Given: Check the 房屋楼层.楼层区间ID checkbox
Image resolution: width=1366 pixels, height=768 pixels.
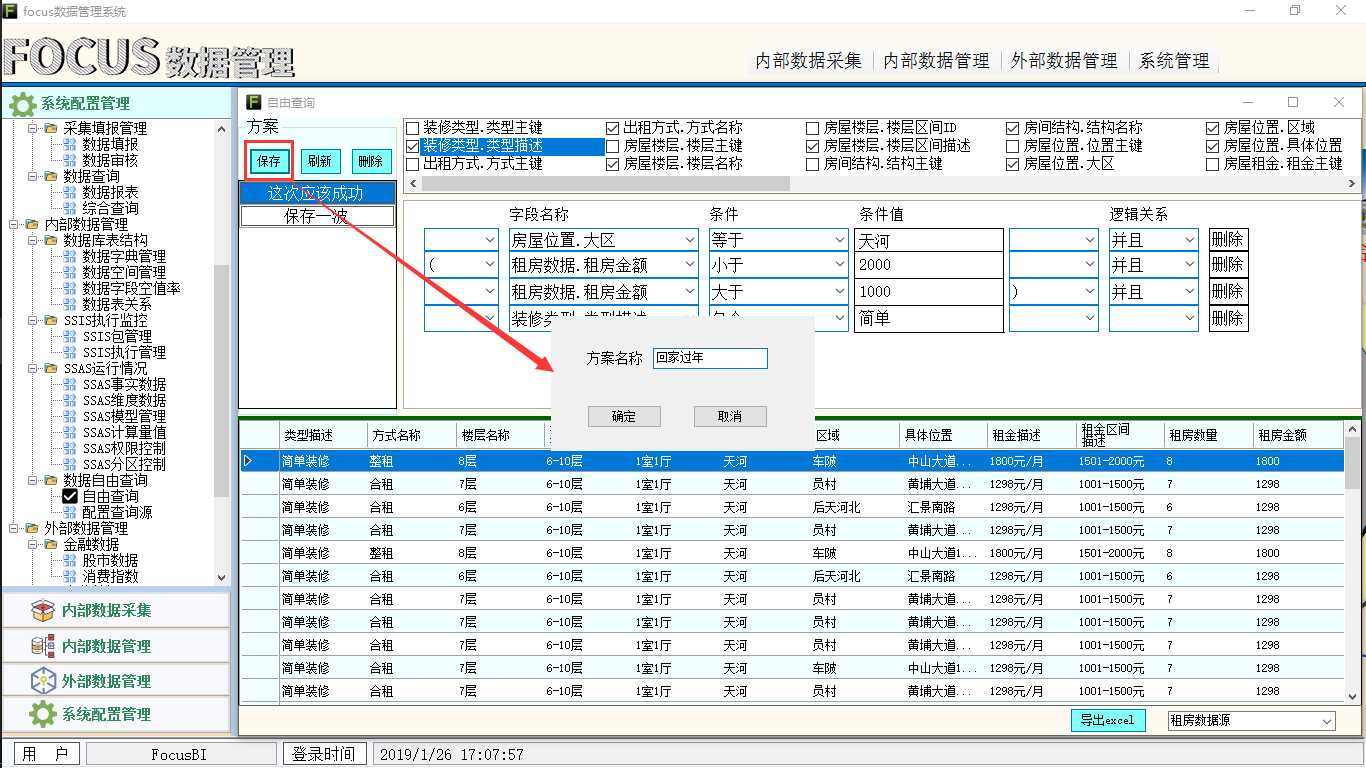Looking at the screenshot, I should 813,128.
